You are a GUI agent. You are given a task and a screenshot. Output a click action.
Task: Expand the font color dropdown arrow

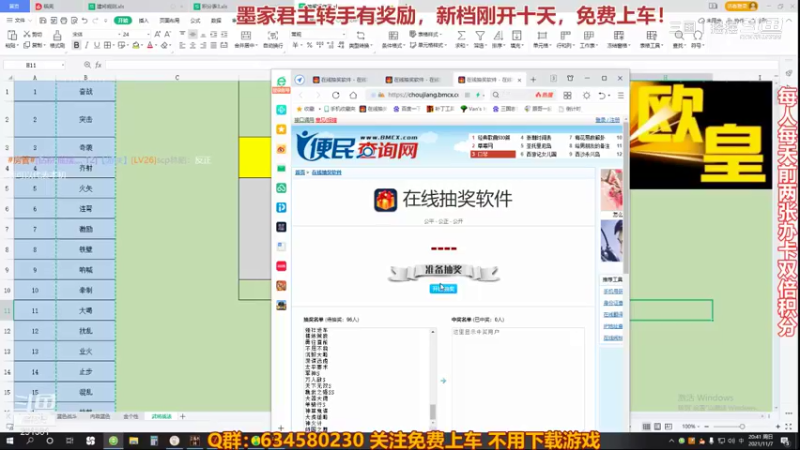pos(157,46)
